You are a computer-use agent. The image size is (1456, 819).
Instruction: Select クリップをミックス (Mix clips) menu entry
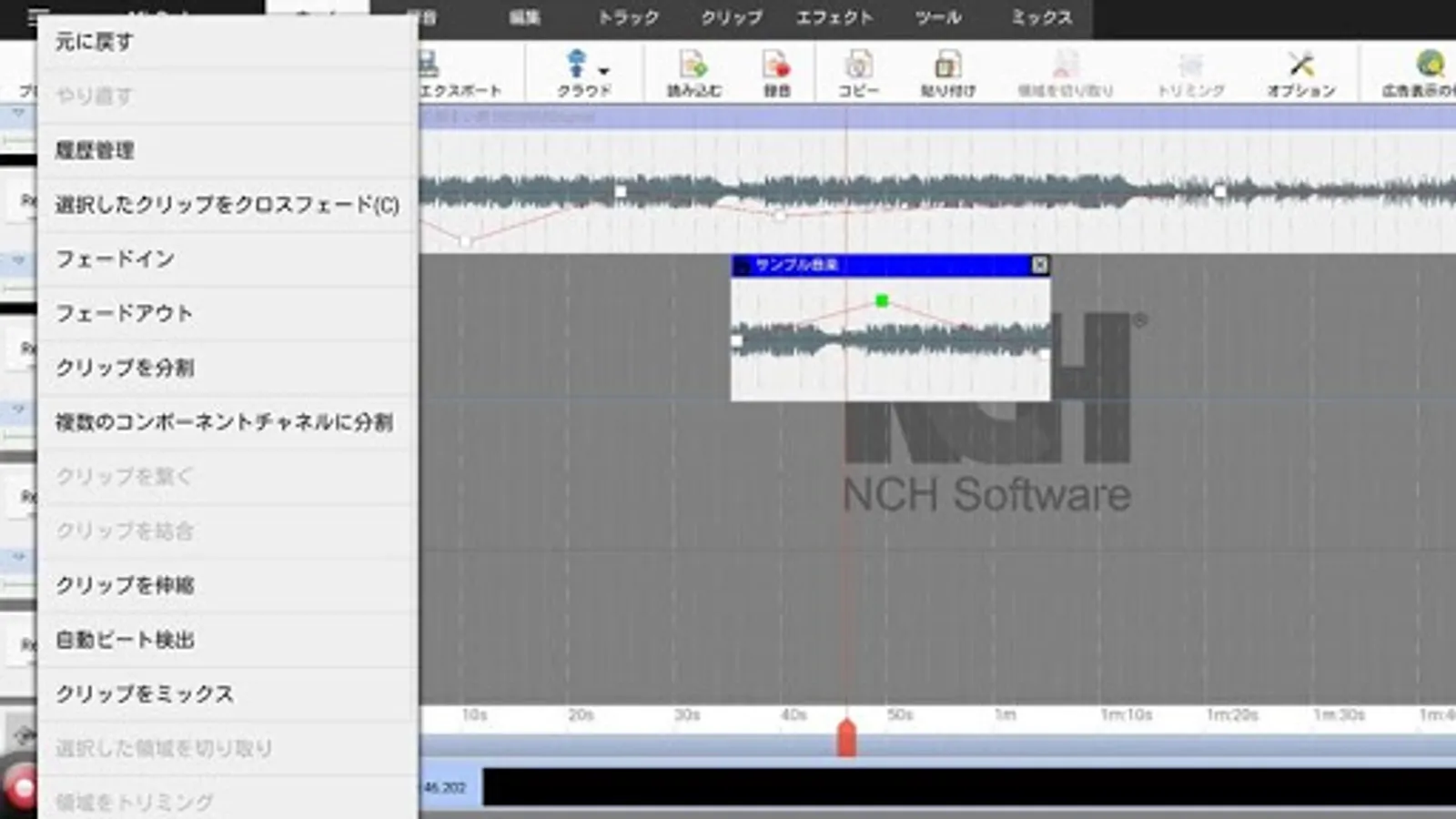(x=227, y=694)
